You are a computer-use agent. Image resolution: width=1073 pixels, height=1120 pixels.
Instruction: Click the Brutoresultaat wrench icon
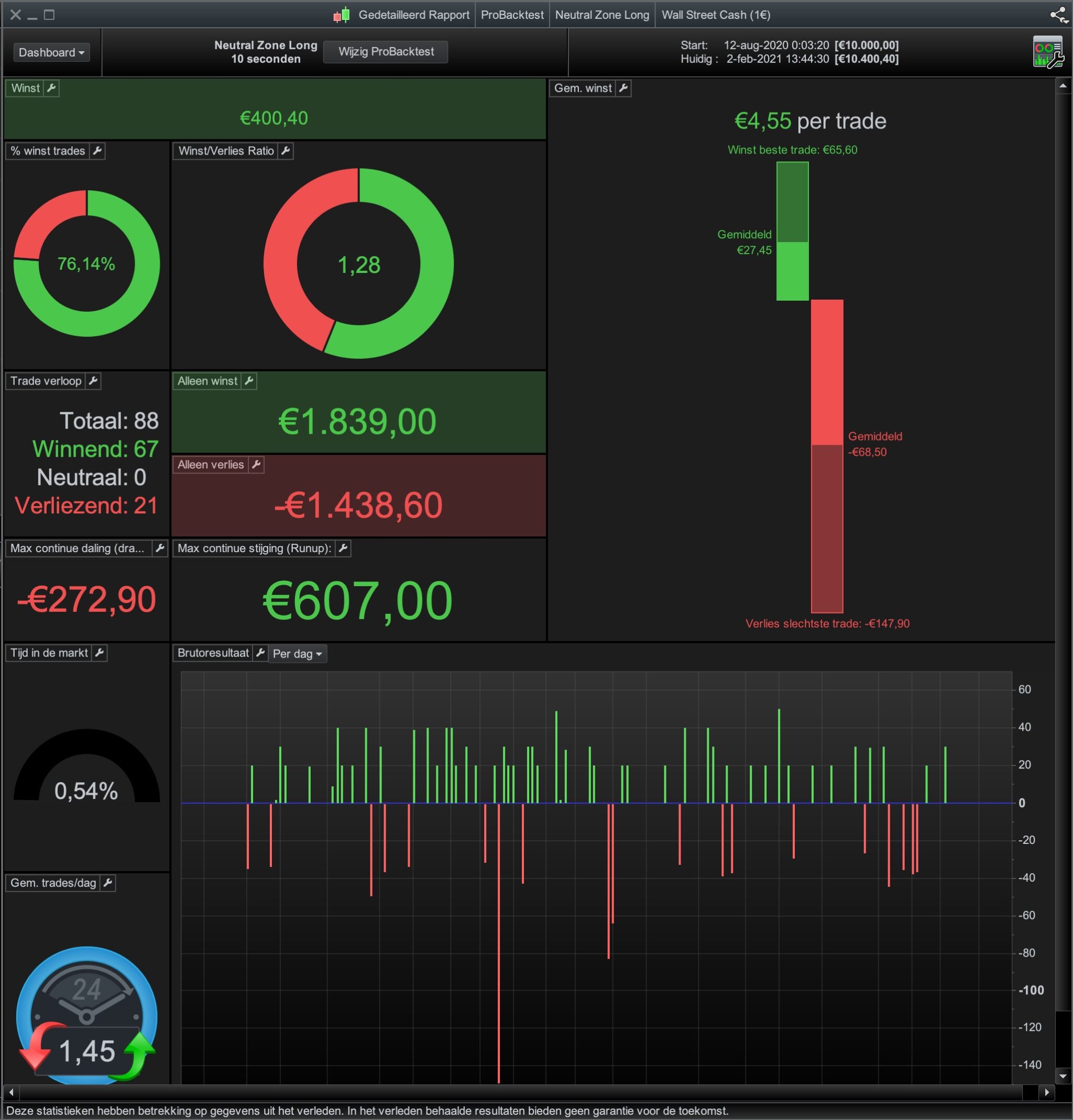[x=260, y=653]
